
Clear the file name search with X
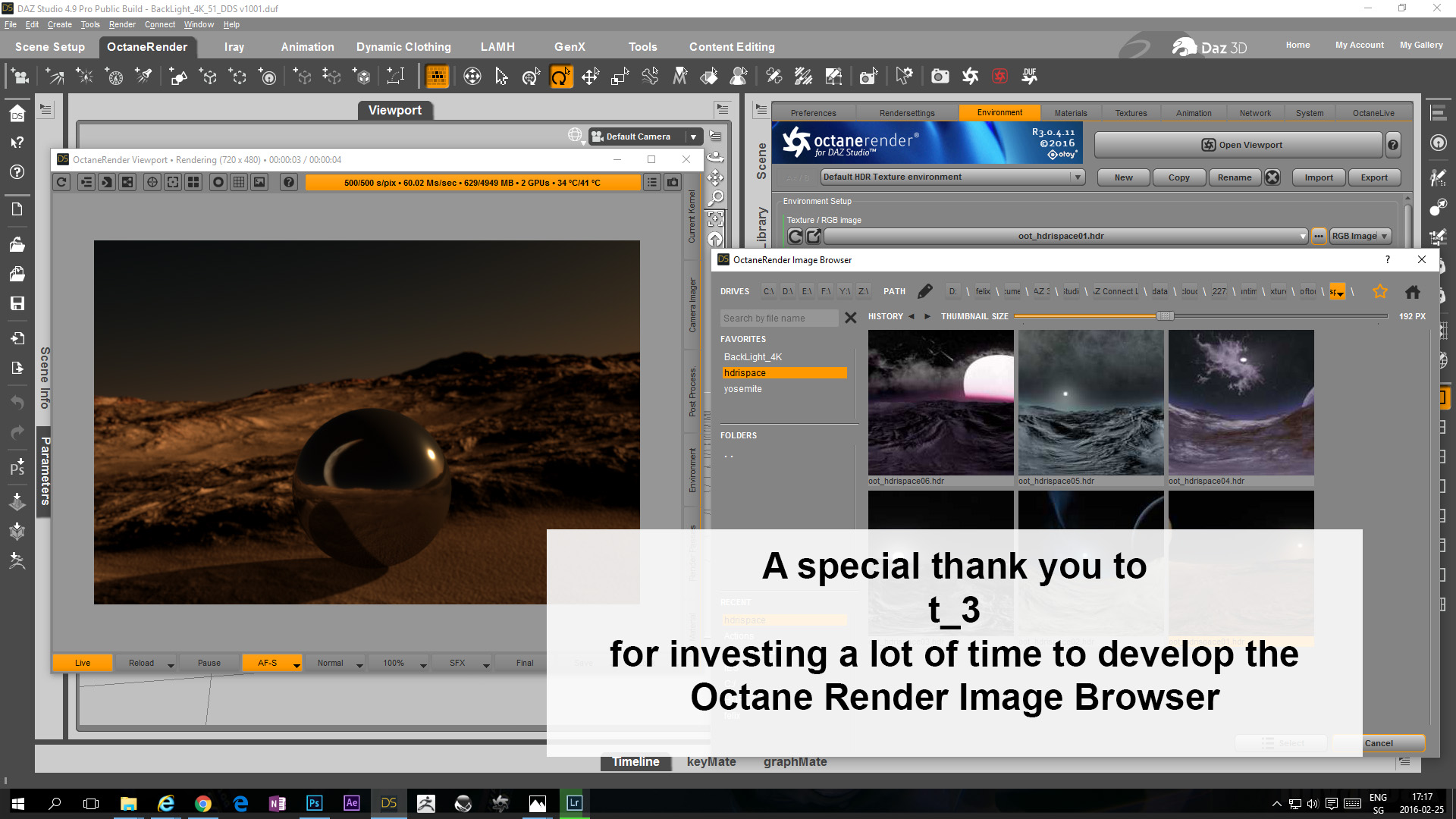coord(851,318)
